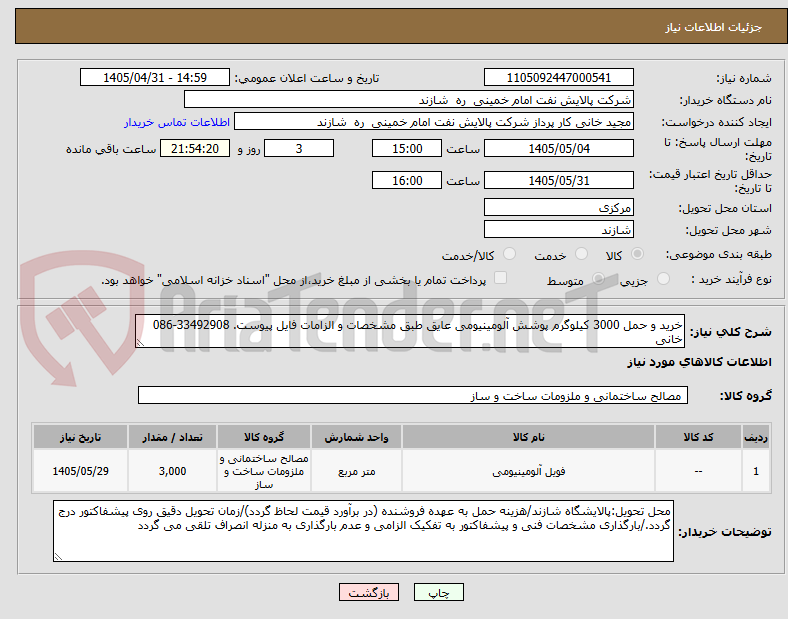This screenshot has height=619, width=788.
Task: Click the resize handle of buyer notes box
Action: pyautogui.click(x=58, y=556)
